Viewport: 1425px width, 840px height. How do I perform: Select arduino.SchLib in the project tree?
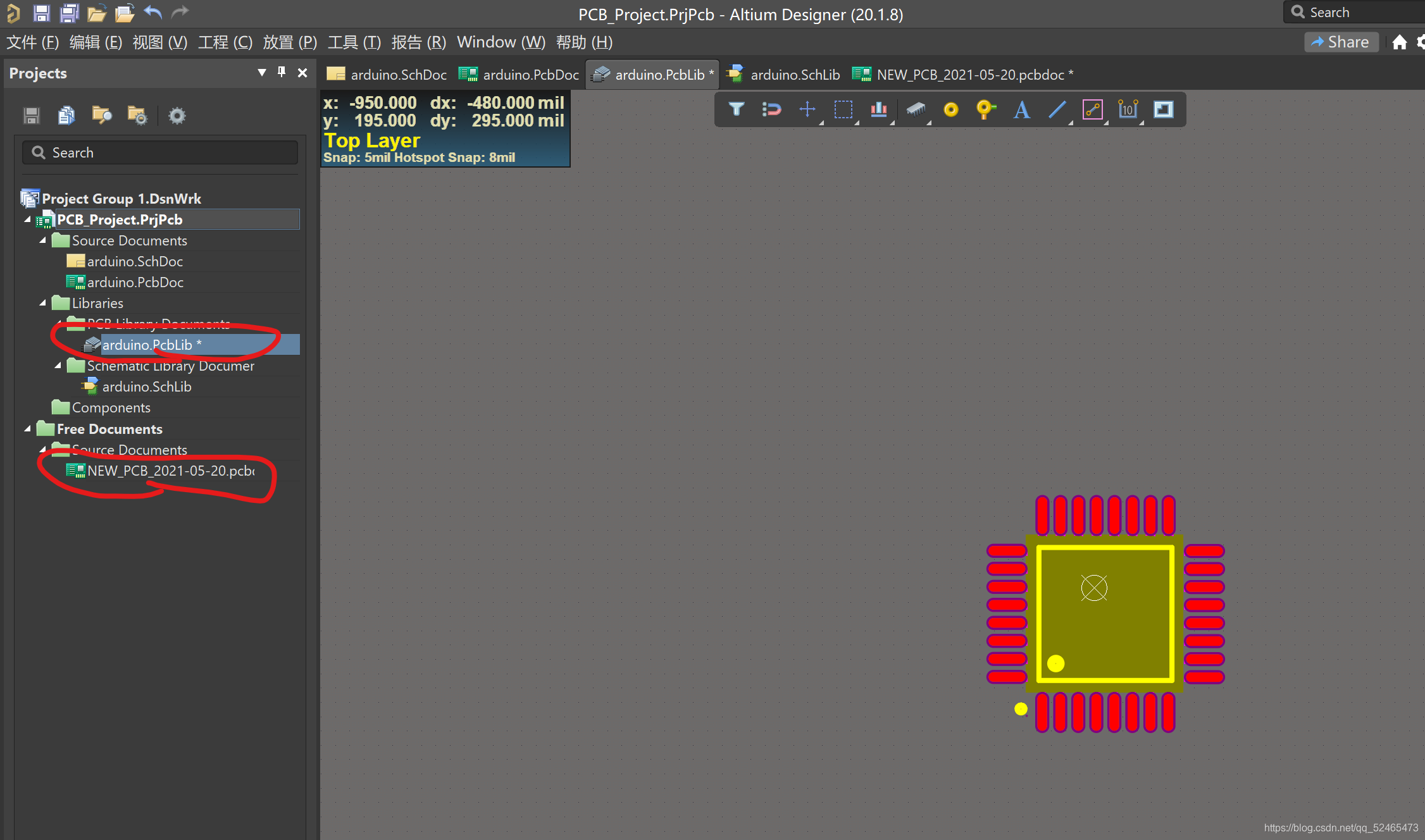(x=147, y=386)
